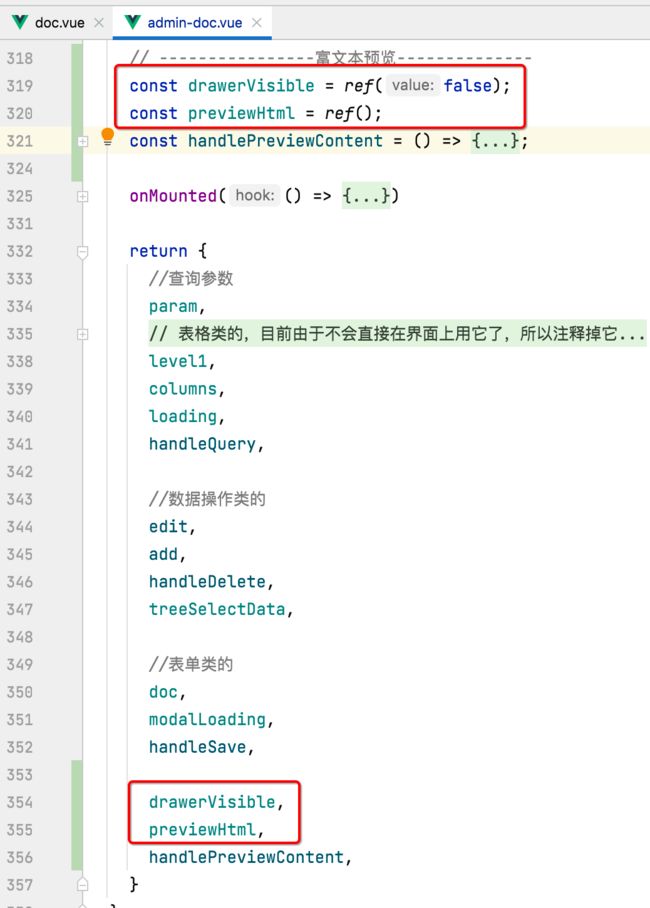The height and width of the screenshot is (908, 650).
Task: Click the orange lightbulb intention icon
Action: (x=108, y=137)
